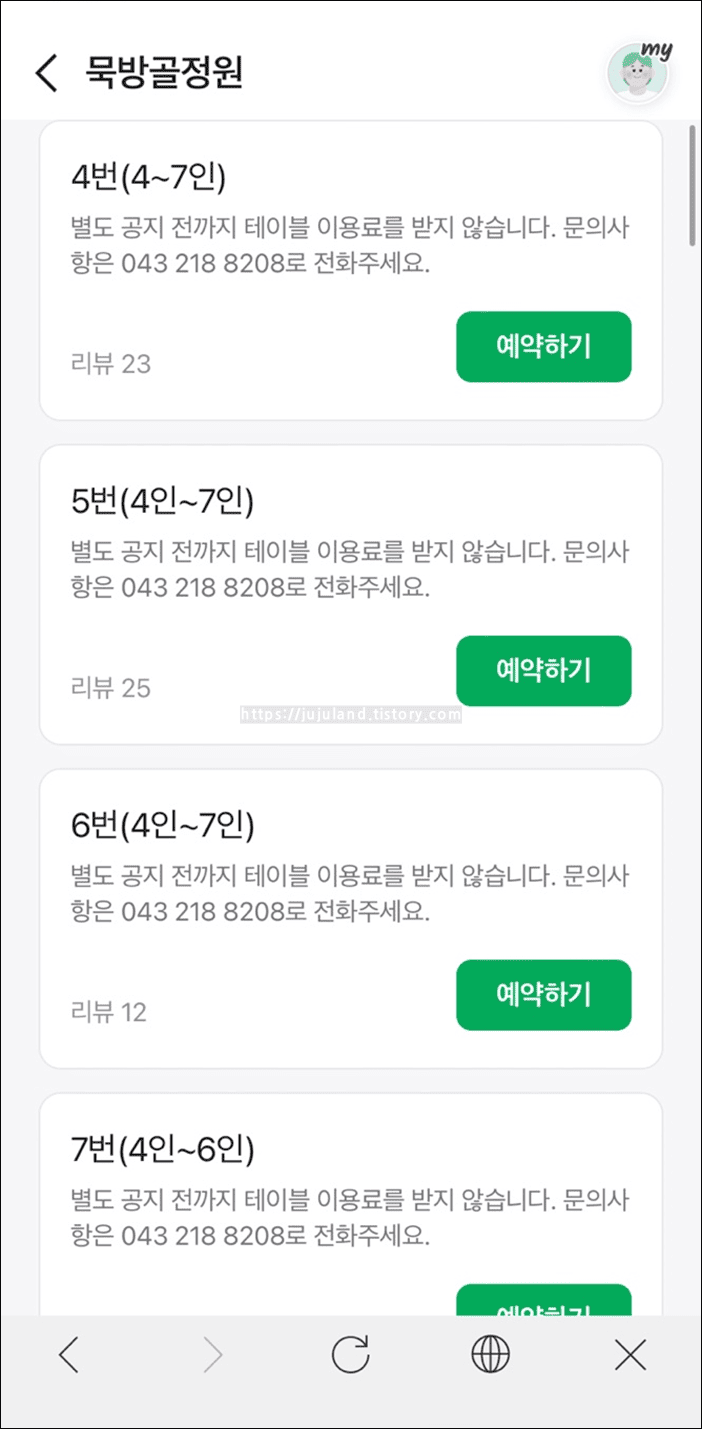Image resolution: width=702 pixels, height=1429 pixels.
Task: Navigate back using top-left chevron arrow
Action: 46,73
